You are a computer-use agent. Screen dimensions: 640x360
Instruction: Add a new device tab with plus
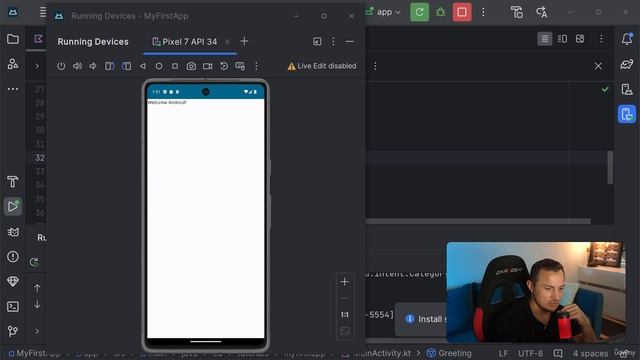pos(244,42)
